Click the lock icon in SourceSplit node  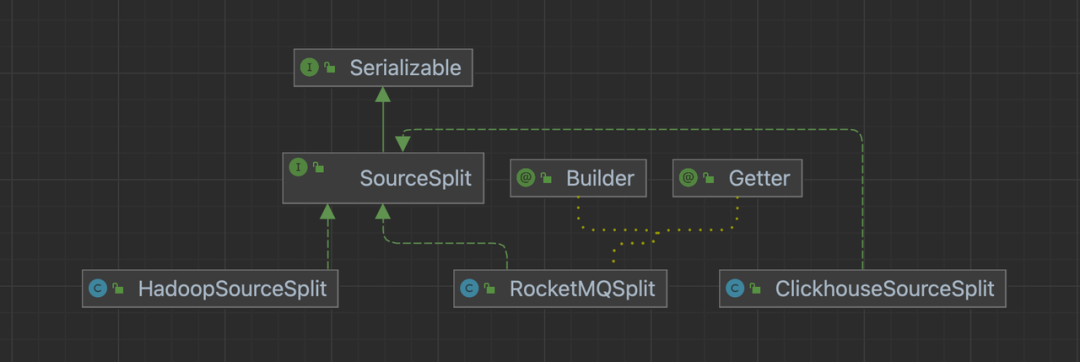318,167
